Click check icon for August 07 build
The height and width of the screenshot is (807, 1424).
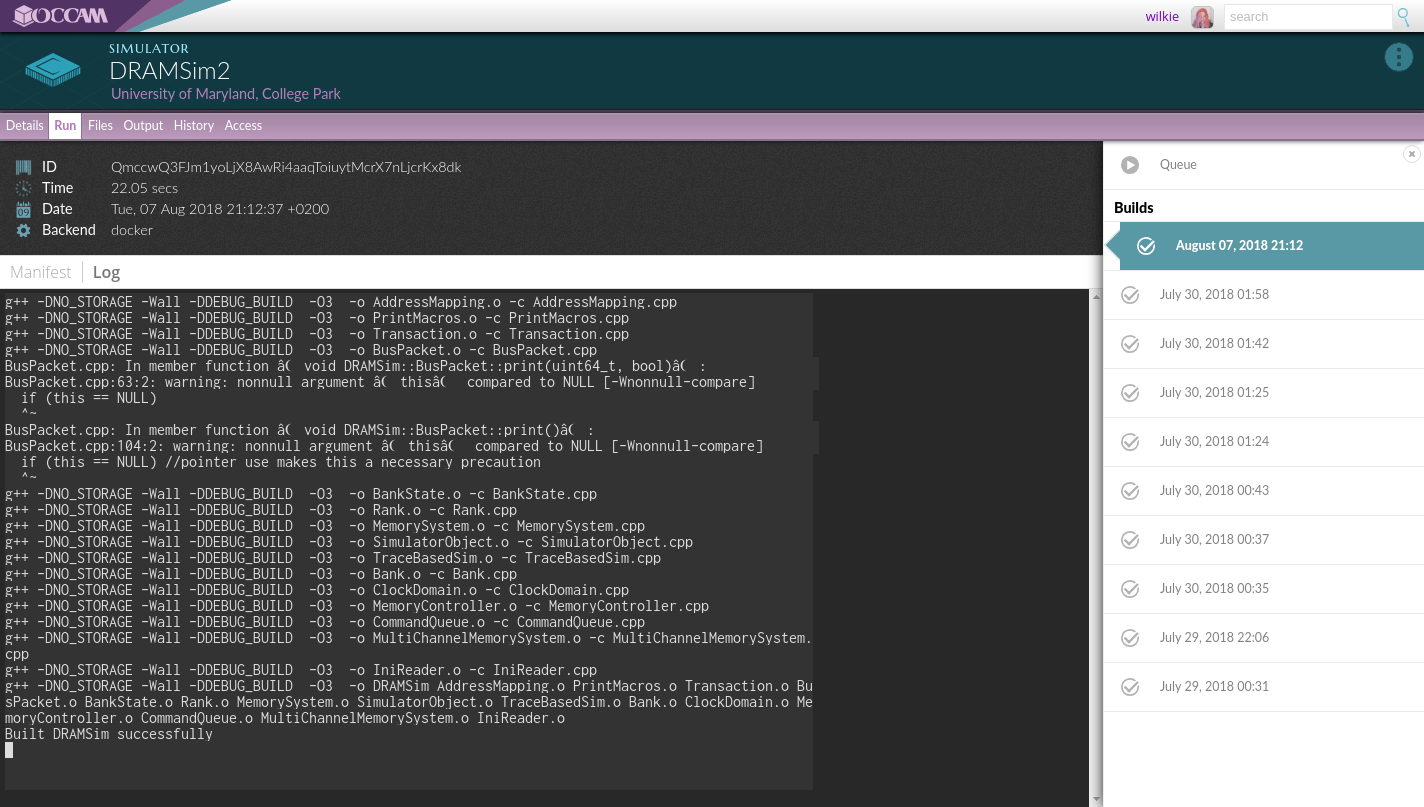(x=1146, y=246)
